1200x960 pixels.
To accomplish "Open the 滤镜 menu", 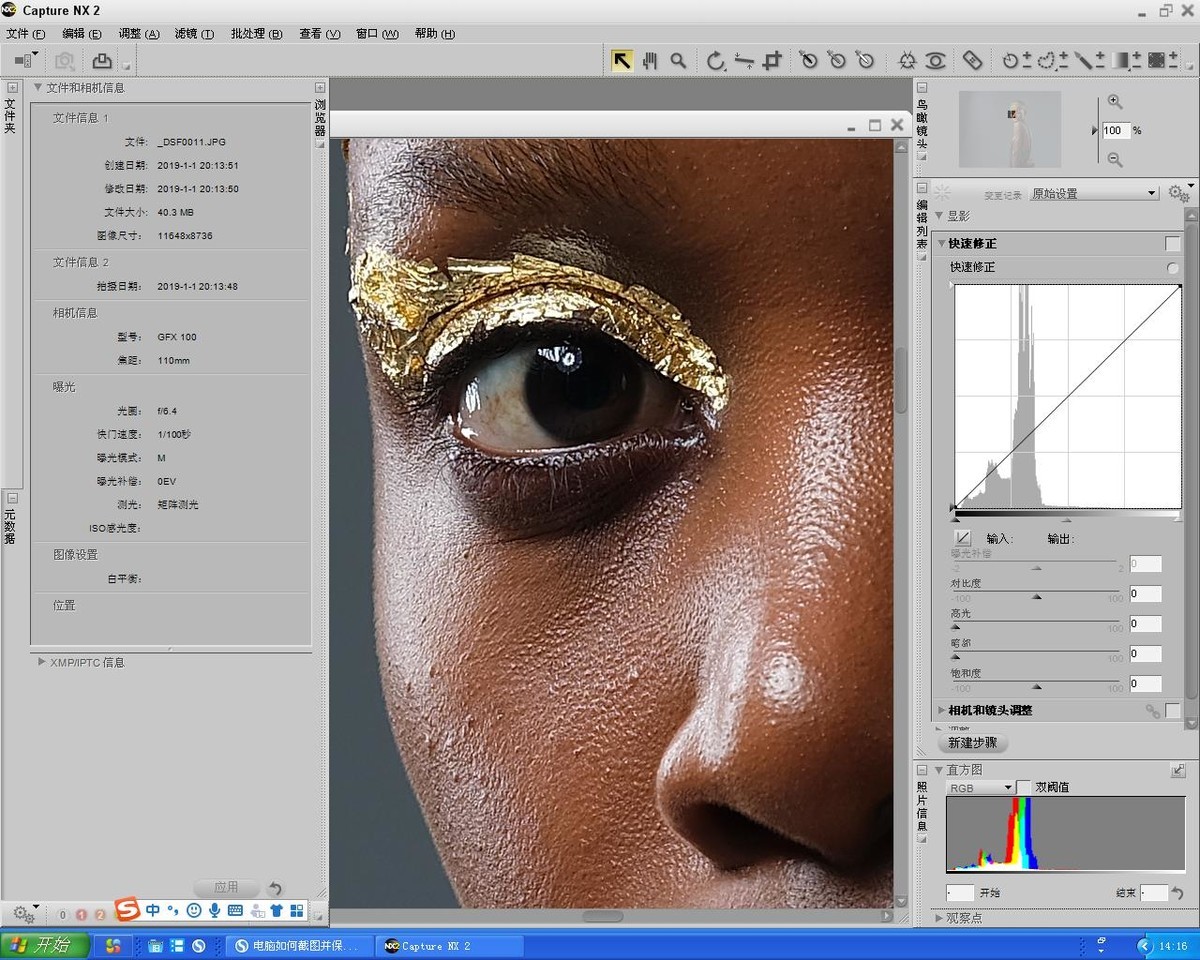I will [194, 34].
